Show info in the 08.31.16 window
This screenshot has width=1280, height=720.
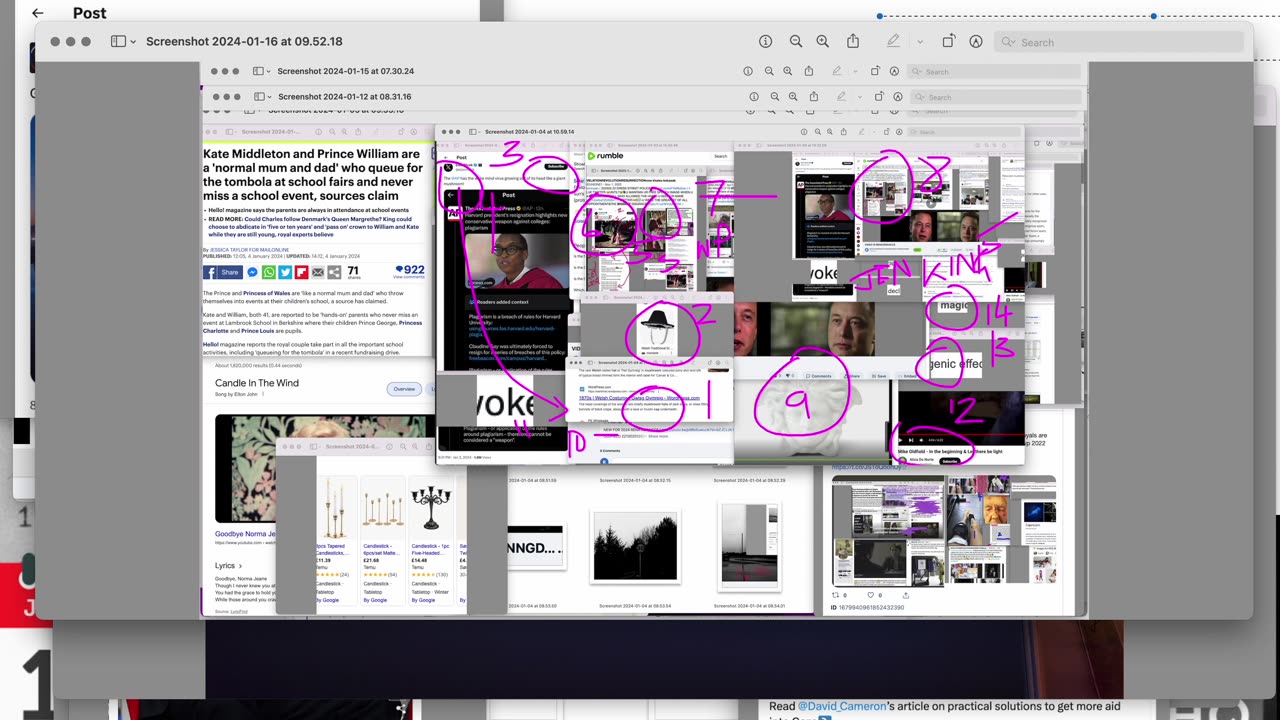[x=754, y=97]
